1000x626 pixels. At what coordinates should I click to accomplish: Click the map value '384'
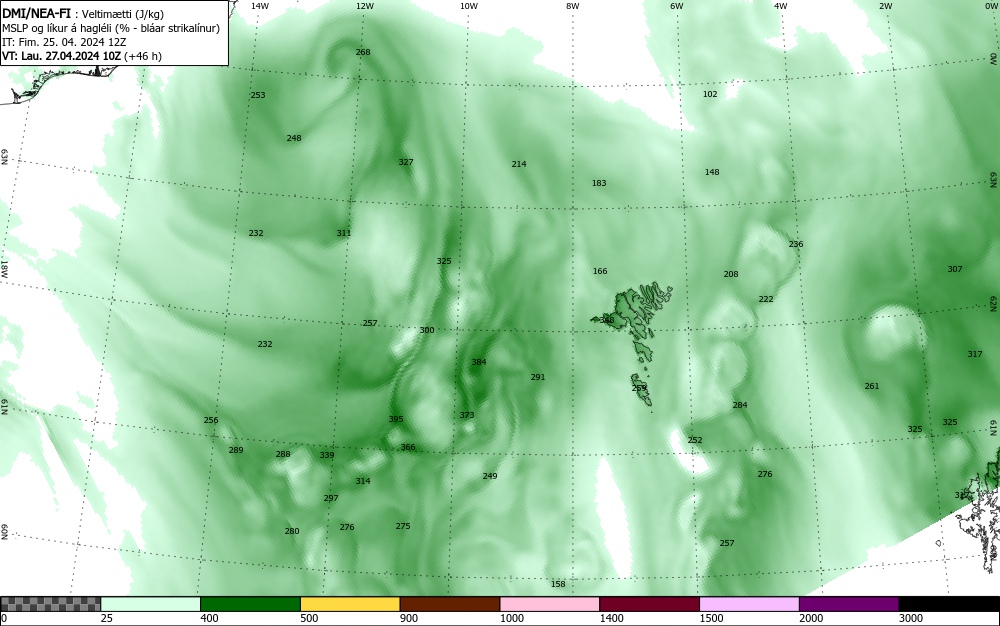pos(479,362)
